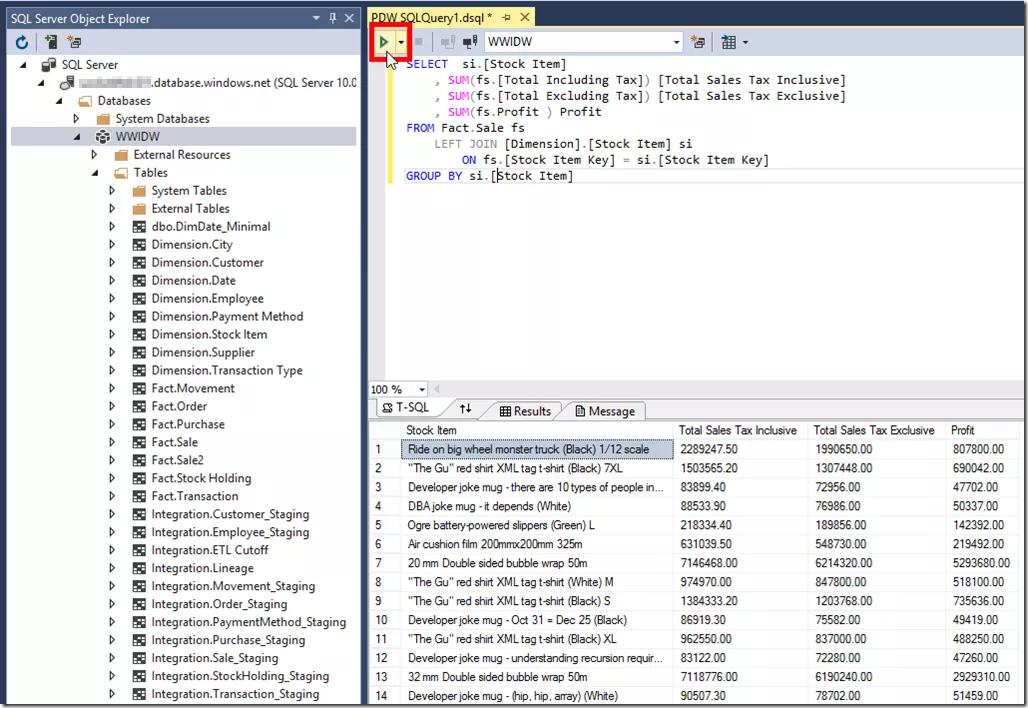Click the SQL Server node icon
Viewport: 1028px width, 708px height.
(49, 65)
